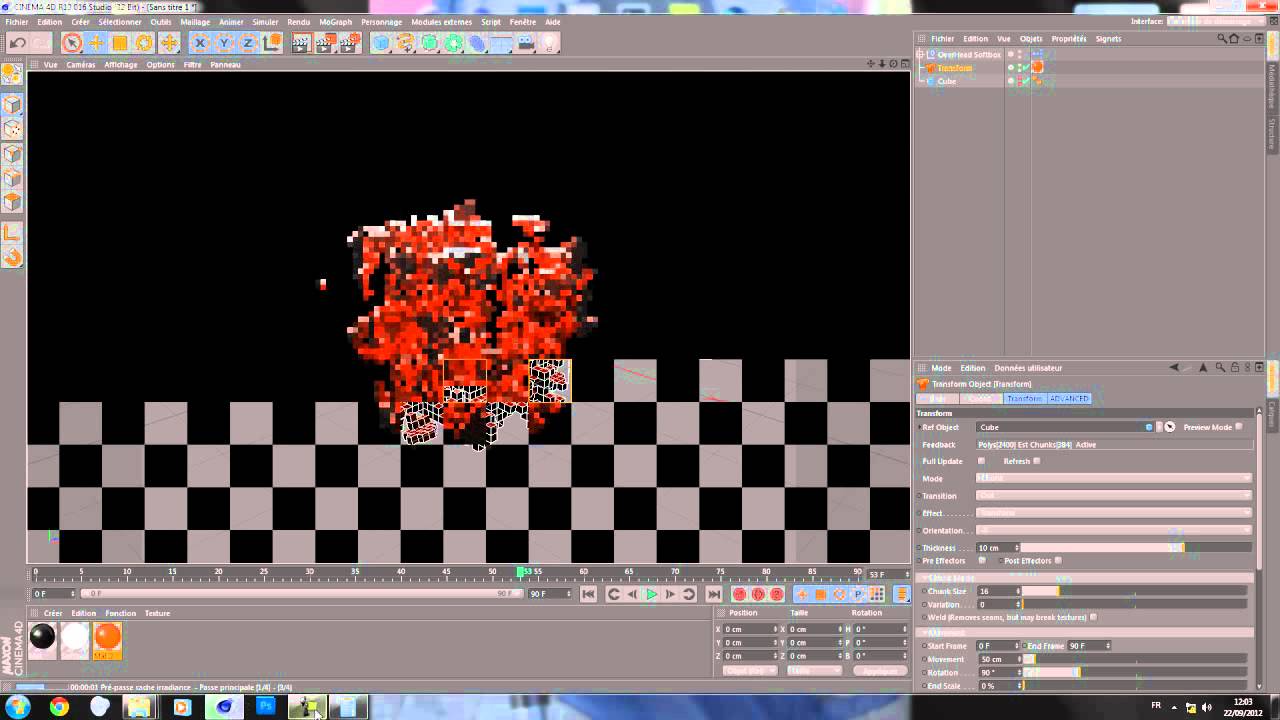Play the animation forward
The image size is (1280, 720).
point(651,594)
